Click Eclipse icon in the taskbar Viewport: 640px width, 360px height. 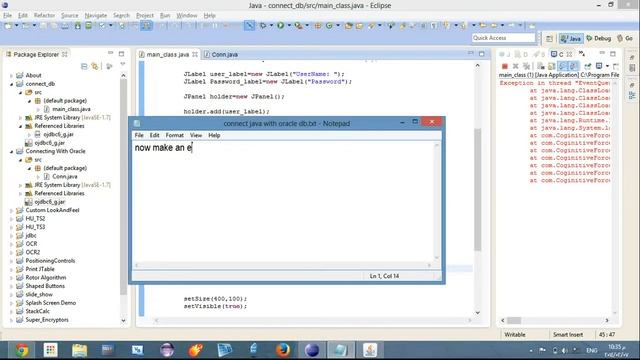pyautogui.click(x=312, y=350)
